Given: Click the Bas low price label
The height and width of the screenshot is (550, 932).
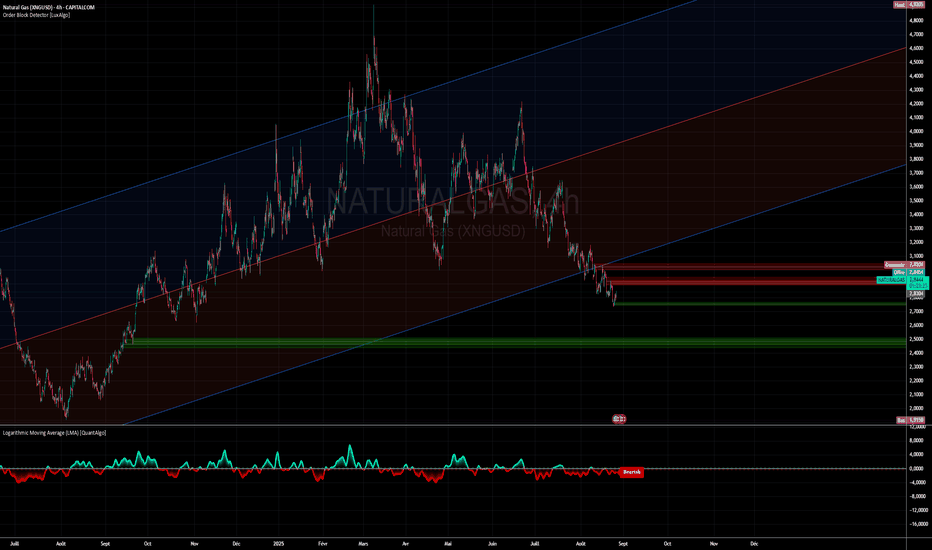Looking at the screenshot, I should (x=911, y=420).
